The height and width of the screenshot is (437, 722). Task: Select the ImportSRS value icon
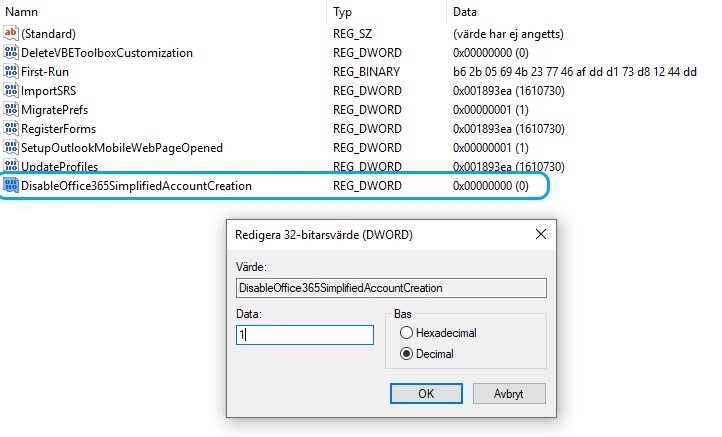pos(11,90)
